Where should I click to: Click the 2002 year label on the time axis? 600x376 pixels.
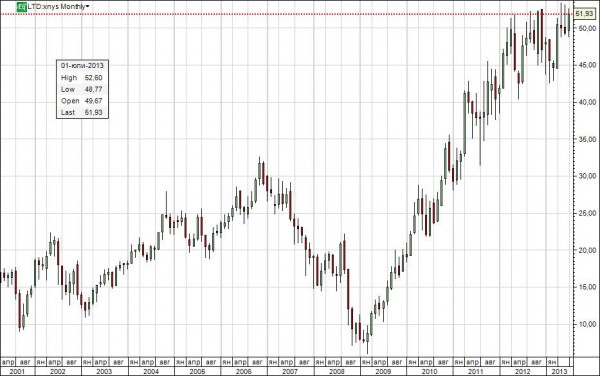(58, 371)
